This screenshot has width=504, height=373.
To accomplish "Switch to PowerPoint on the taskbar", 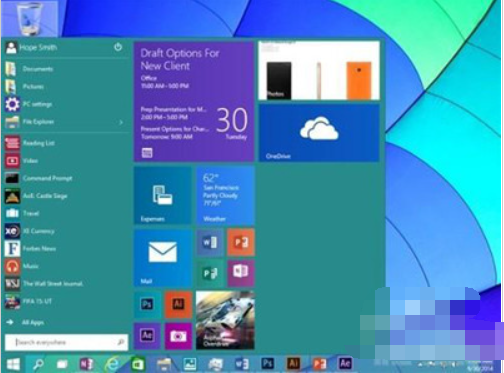I will 319,364.
